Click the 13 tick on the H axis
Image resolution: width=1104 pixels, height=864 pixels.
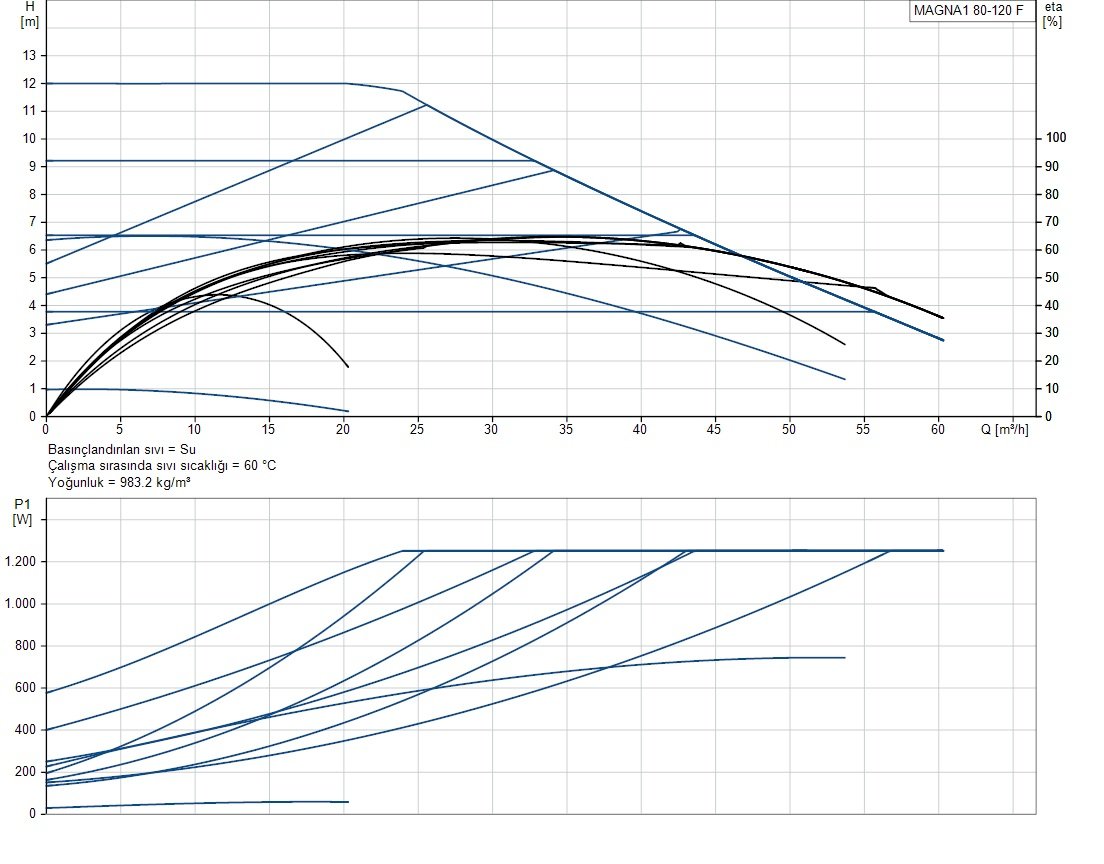tap(29, 55)
